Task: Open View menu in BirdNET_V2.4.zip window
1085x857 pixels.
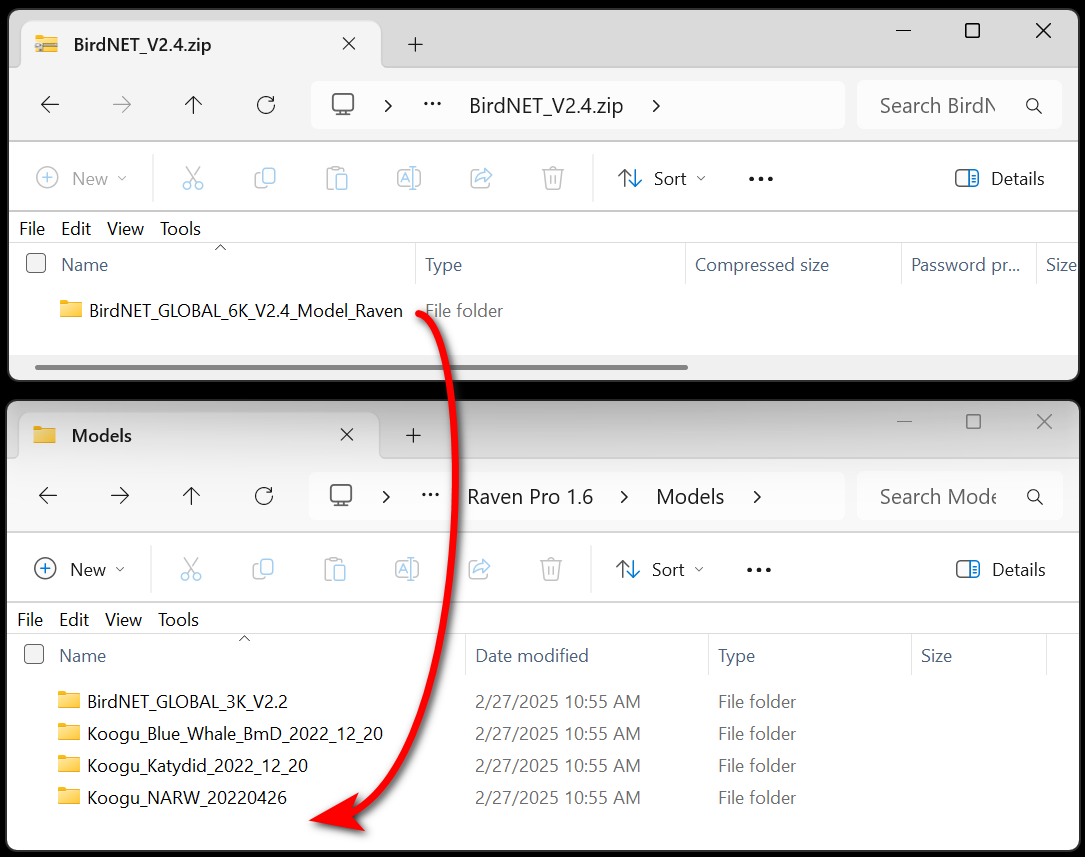Action: (x=125, y=229)
